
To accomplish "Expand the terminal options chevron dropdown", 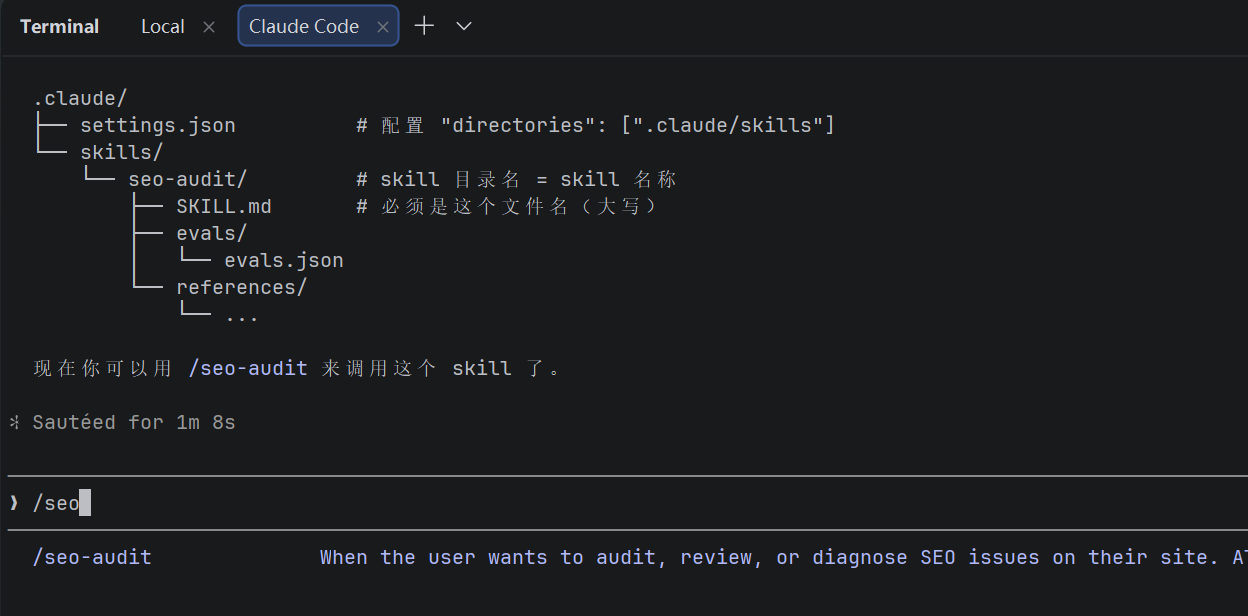I will [464, 26].
